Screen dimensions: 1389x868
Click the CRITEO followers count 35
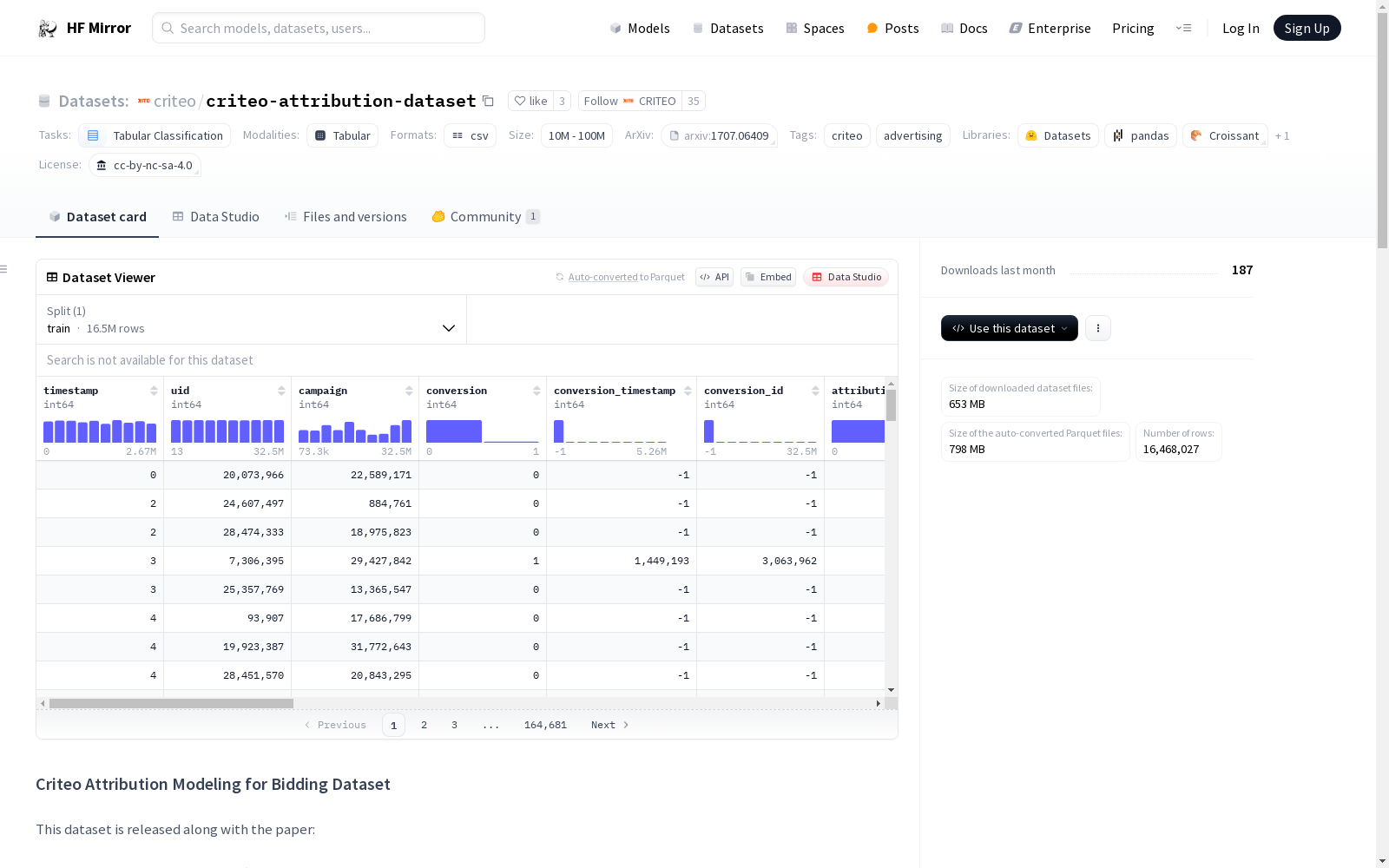(693, 102)
